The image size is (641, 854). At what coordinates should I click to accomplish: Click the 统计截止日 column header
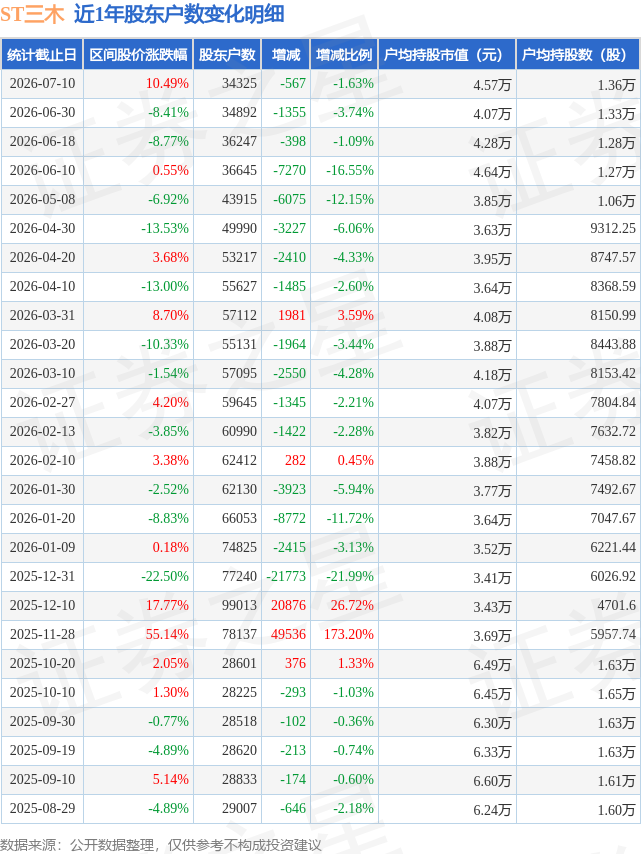42,54
